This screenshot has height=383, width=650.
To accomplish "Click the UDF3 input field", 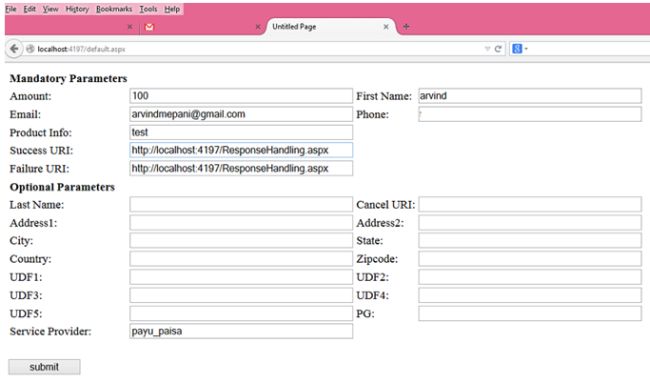I will pyautogui.click(x=241, y=295).
